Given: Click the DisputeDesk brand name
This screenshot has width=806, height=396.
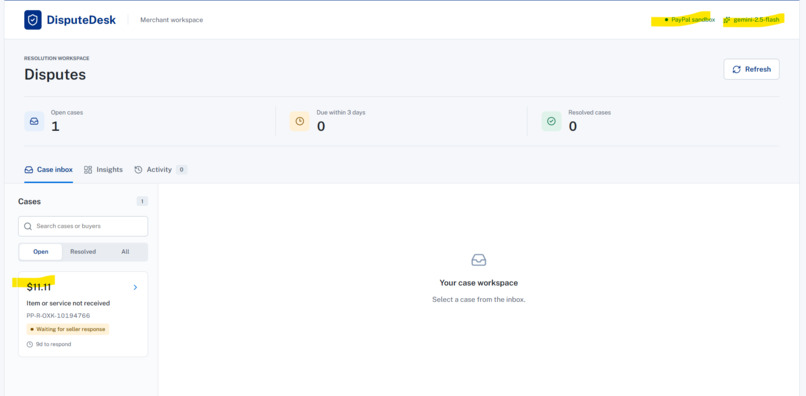Looking at the screenshot, I should 81,20.
